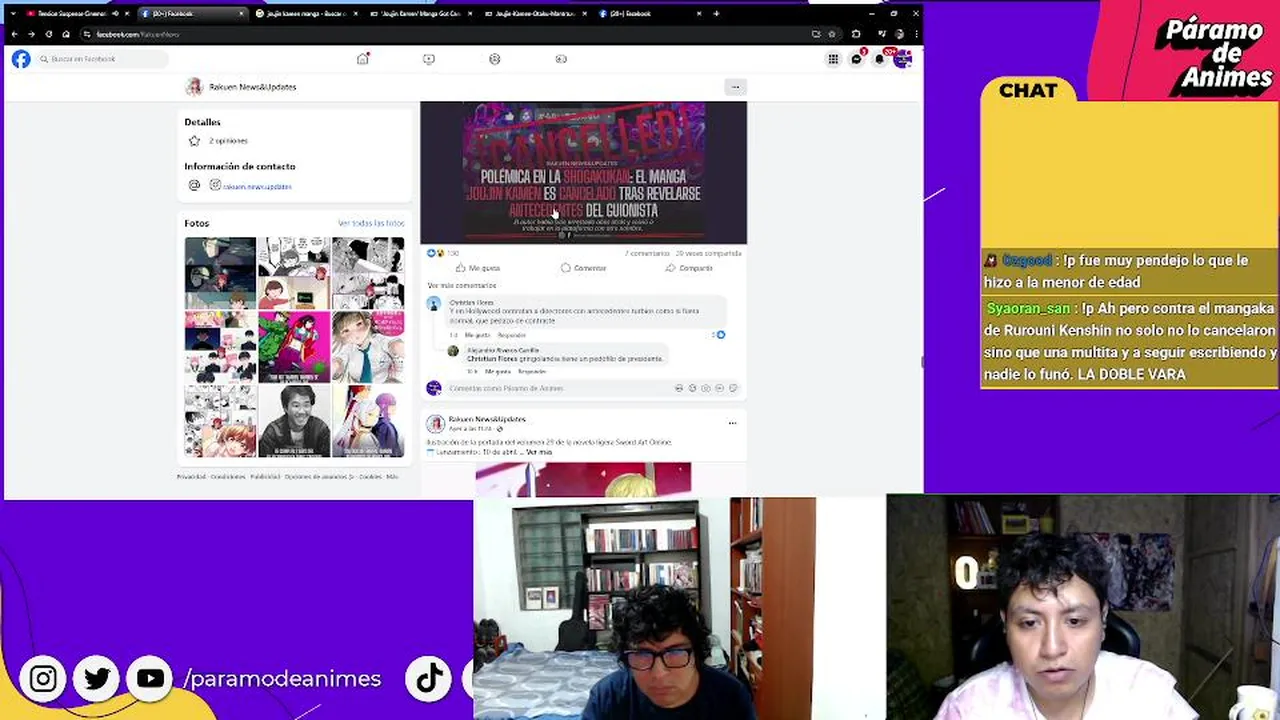
Task: Click the tab search dropdown arrow in the browser
Action: [12, 14]
